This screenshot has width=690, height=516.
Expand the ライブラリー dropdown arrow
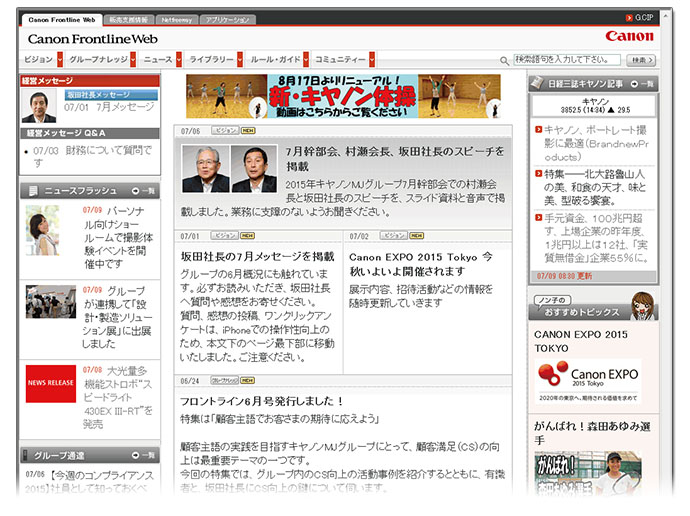(240, 59)
